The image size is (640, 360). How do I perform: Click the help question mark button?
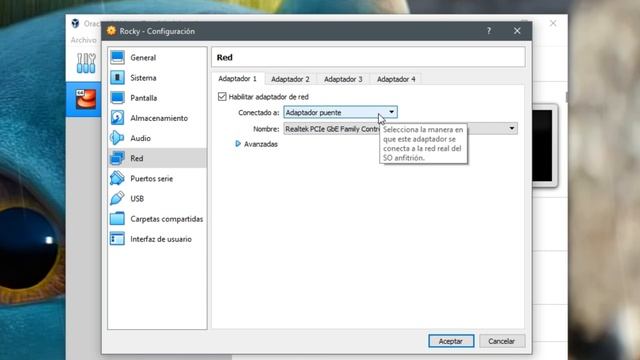[x=489, y=31]
